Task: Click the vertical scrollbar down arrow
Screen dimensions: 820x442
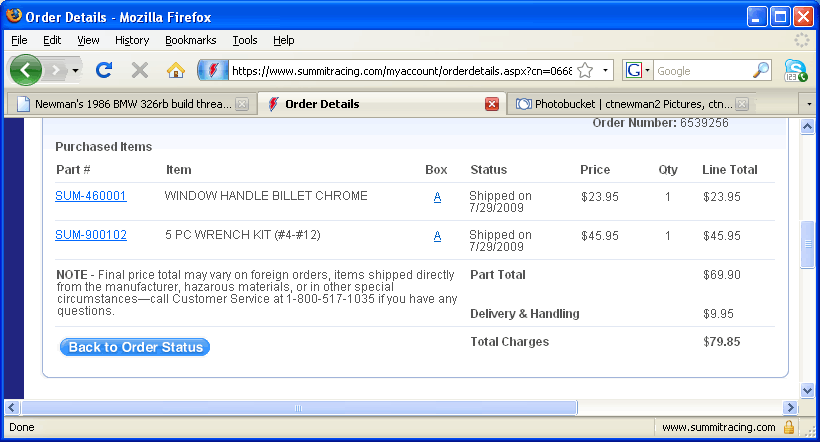Action: (807, 390)
